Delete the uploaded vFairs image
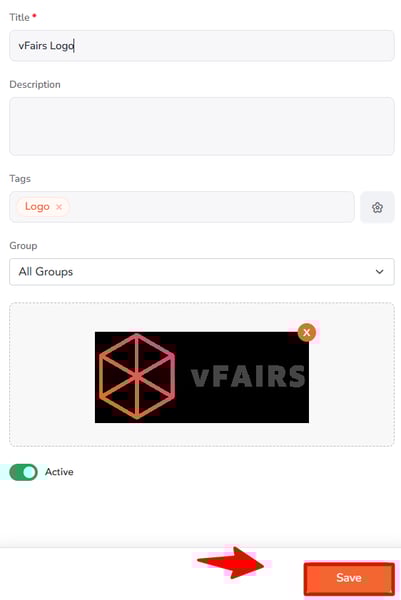 point(306,333)
